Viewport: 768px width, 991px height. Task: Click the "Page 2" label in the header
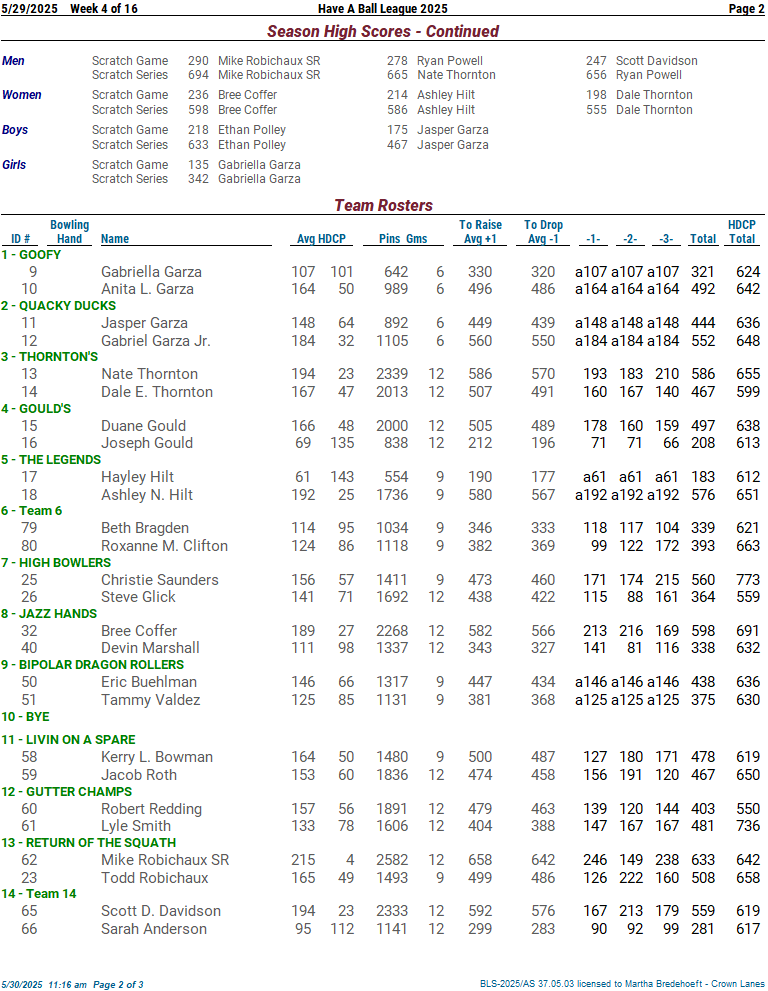pos(746,9)
